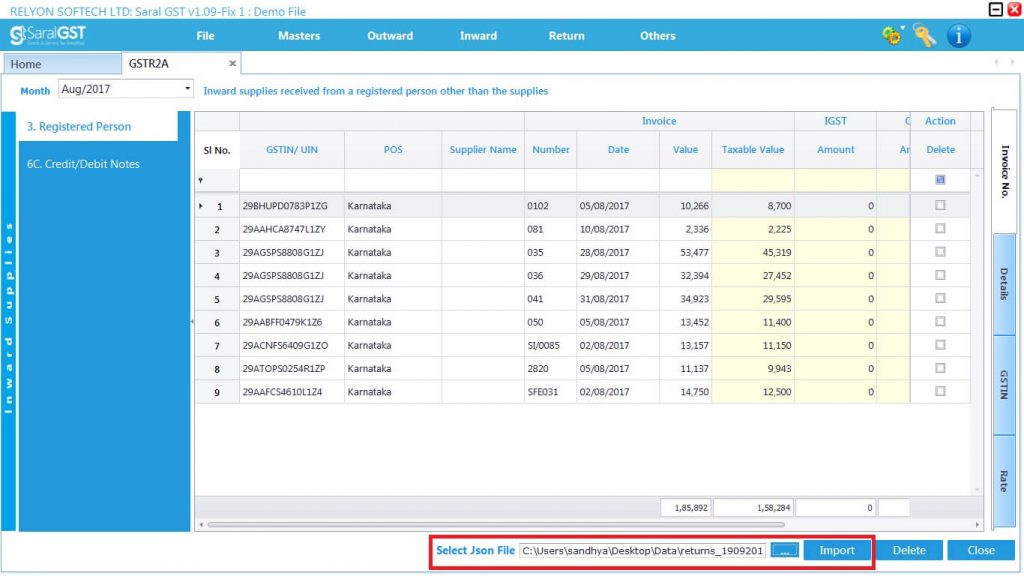Open the Outward menu
1024x576 pixels.
pyautogui.click(x=390, y=36)
